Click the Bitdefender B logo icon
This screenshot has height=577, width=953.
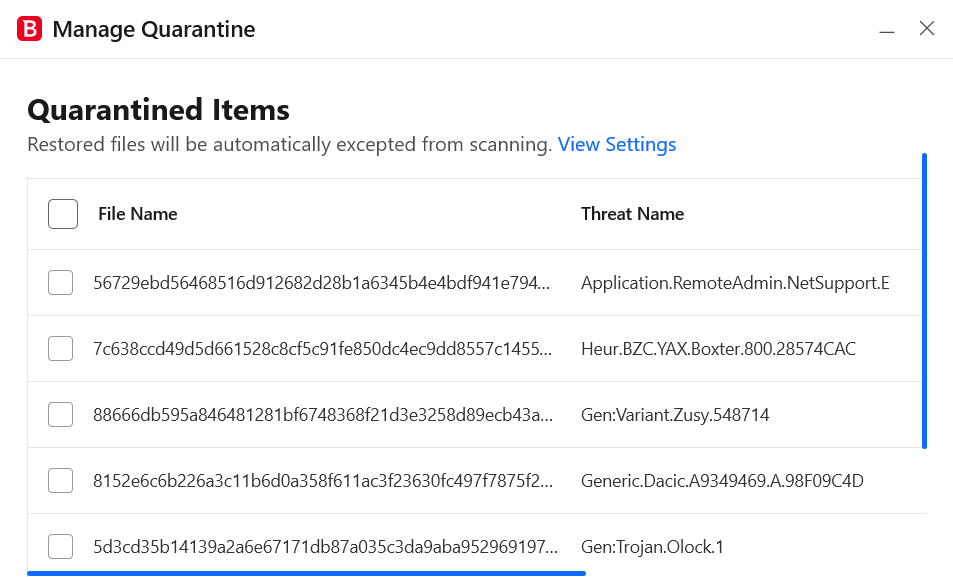(29, 29)
